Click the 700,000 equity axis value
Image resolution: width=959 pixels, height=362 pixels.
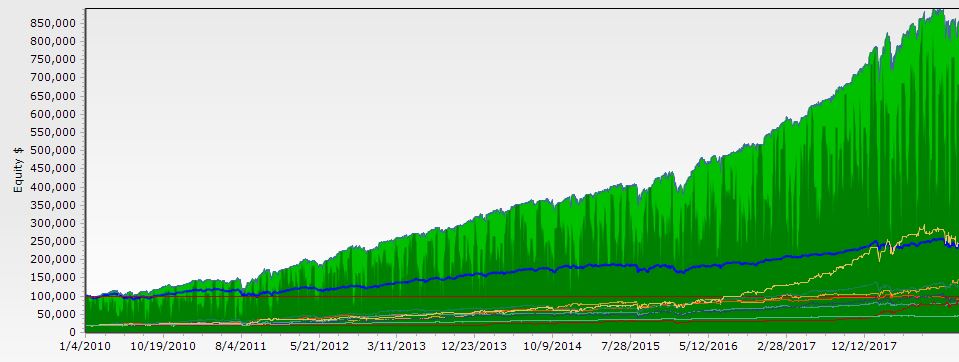point(52,78)
